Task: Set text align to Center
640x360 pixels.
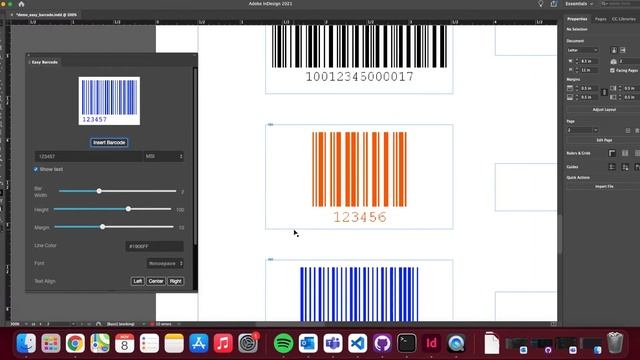Action: pyautogui.click(x=156, y=281)
